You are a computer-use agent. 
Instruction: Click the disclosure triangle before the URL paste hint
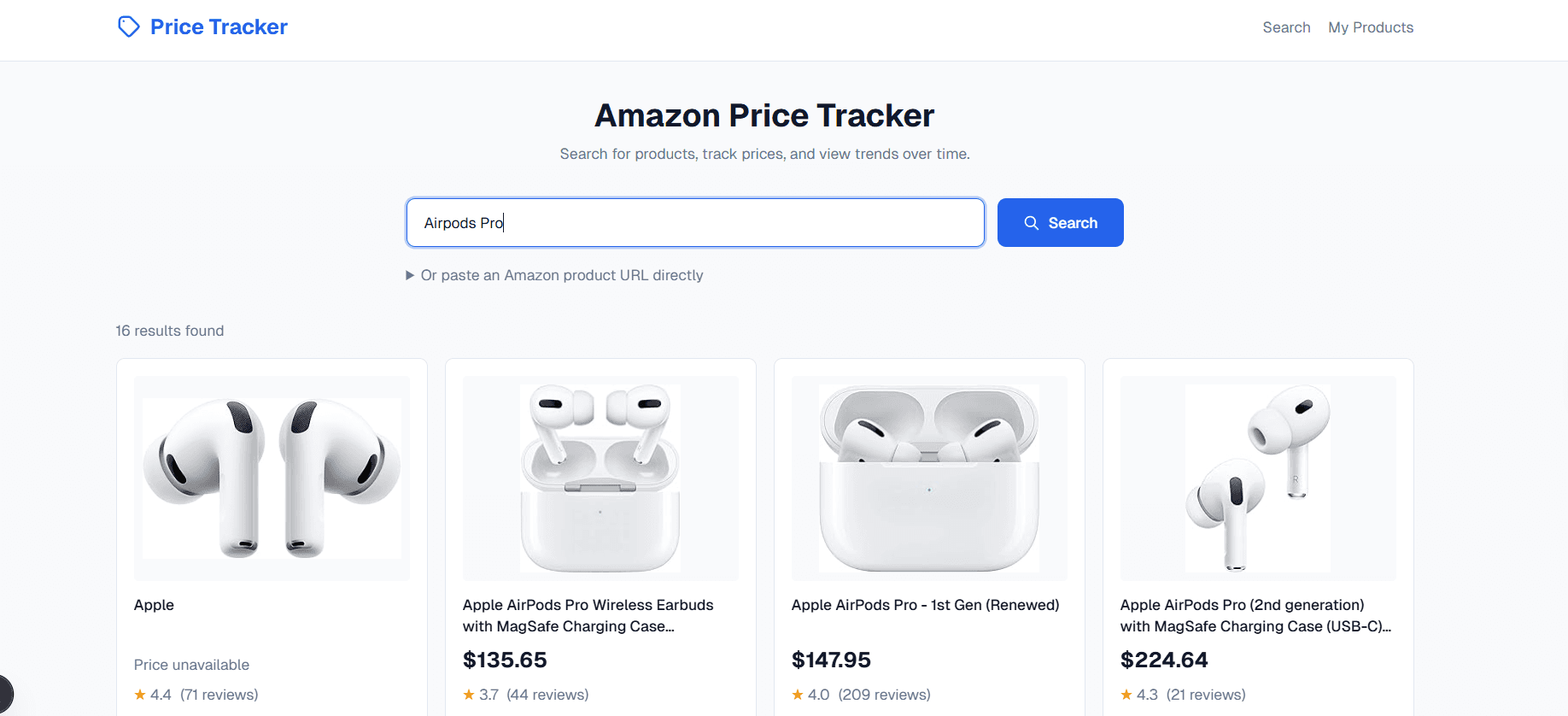(410, 275)
